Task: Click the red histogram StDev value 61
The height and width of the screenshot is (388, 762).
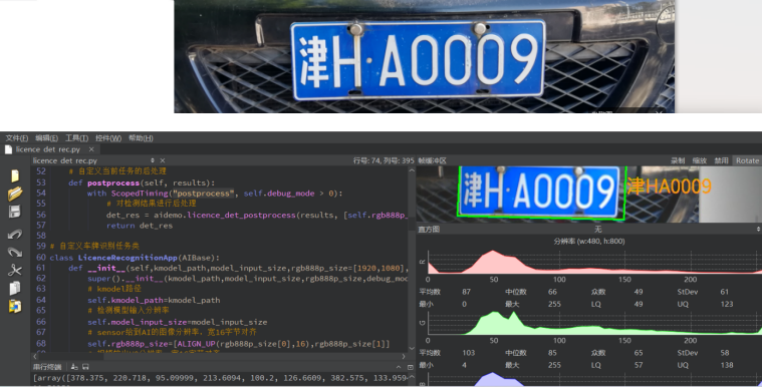Action: pos(725,292)
